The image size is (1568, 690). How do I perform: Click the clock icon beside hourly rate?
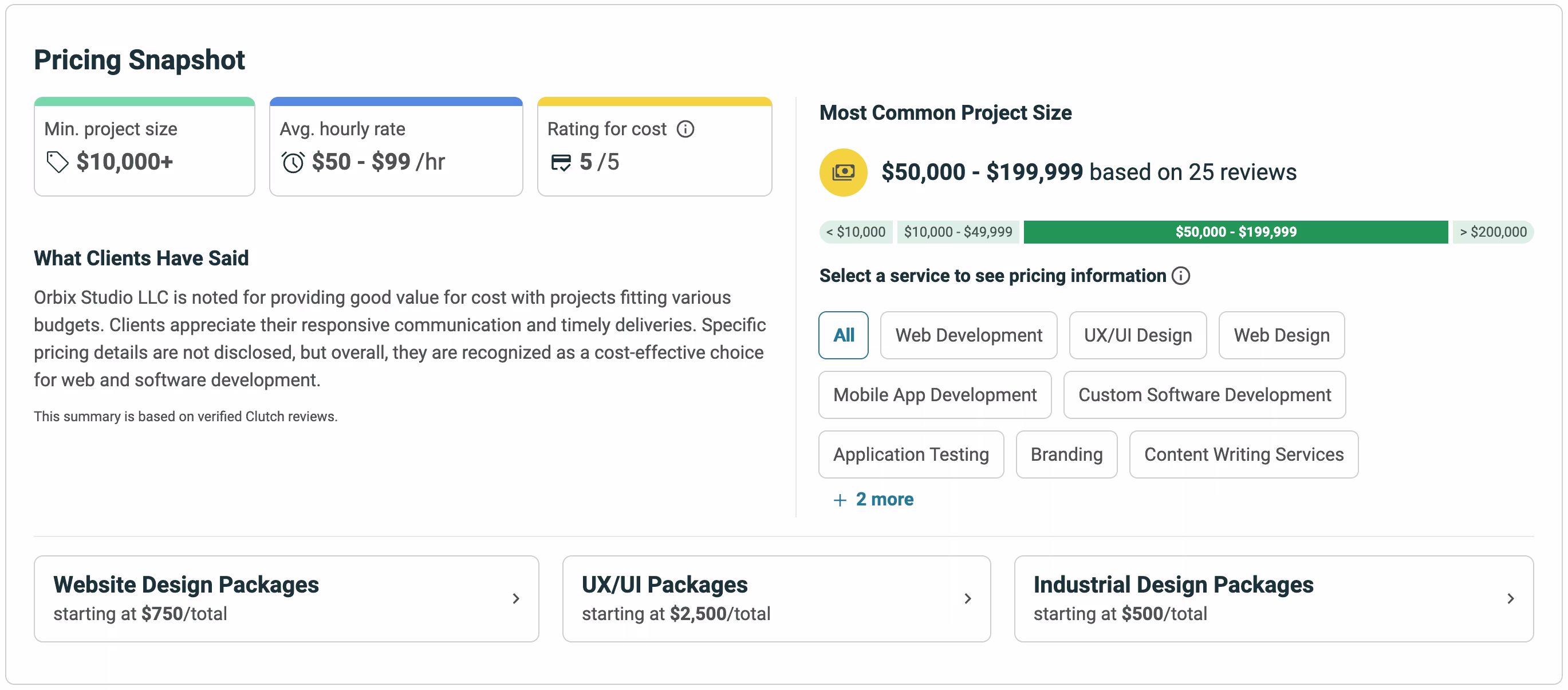[x=293, y=163]
